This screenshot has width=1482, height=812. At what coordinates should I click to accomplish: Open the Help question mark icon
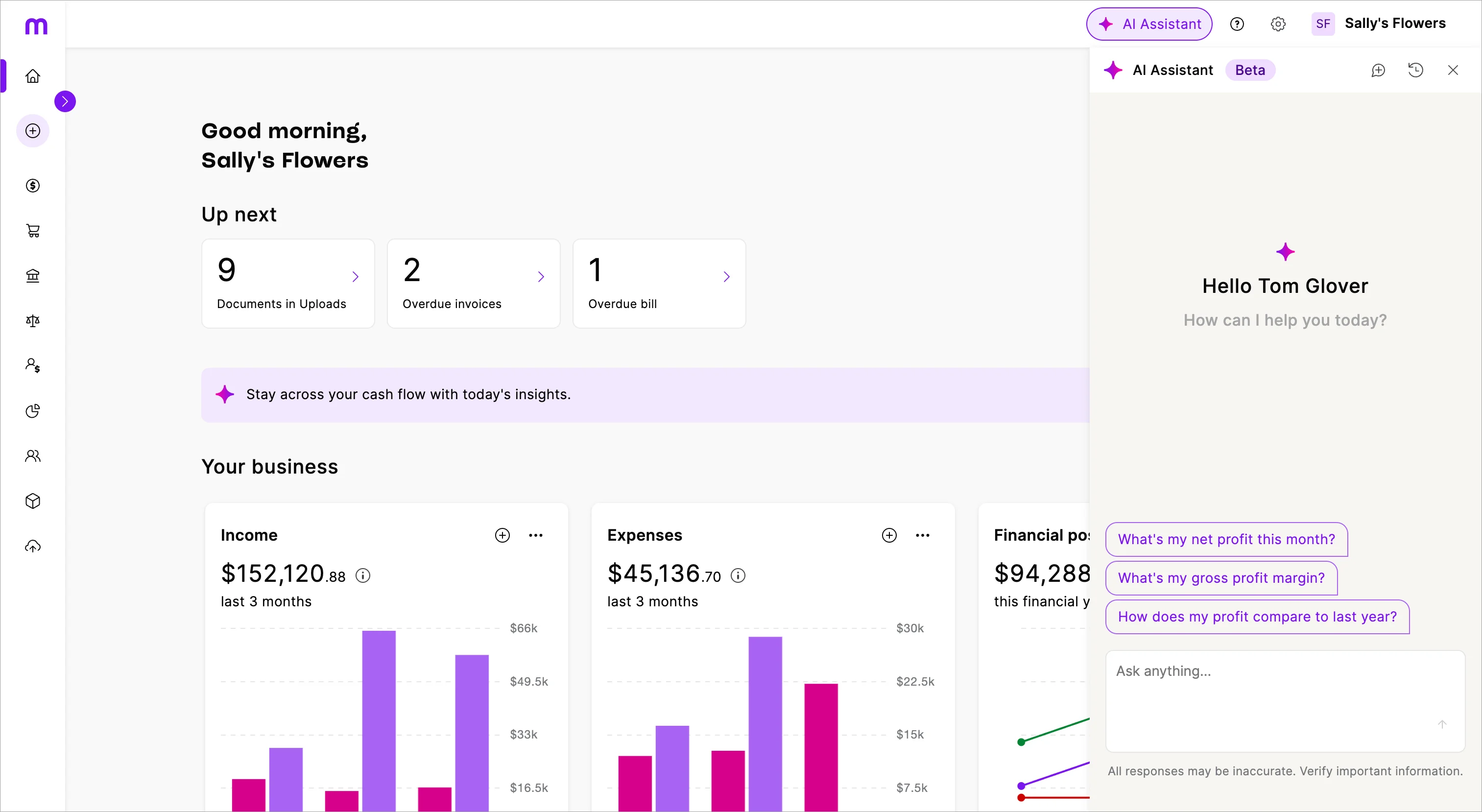(x=1237, y=24)
